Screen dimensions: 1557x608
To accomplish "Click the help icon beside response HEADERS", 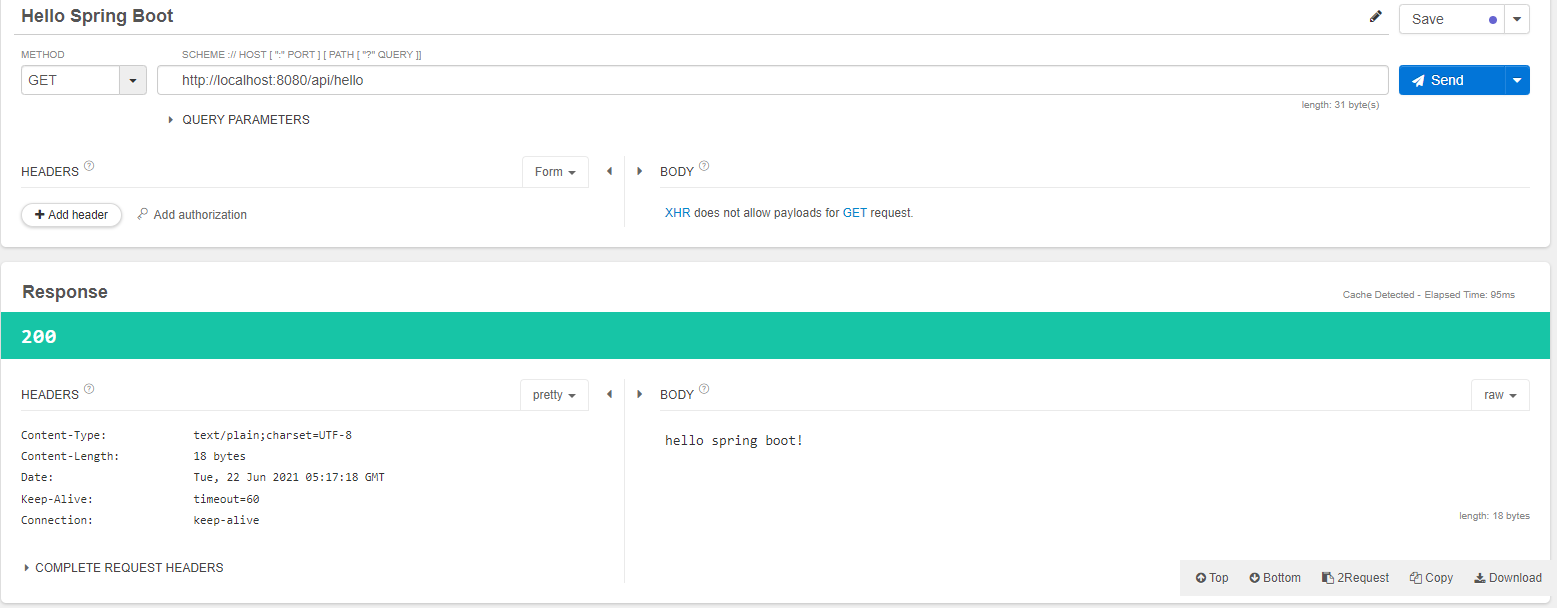I will pyautogui.click(x=89, y=389).
